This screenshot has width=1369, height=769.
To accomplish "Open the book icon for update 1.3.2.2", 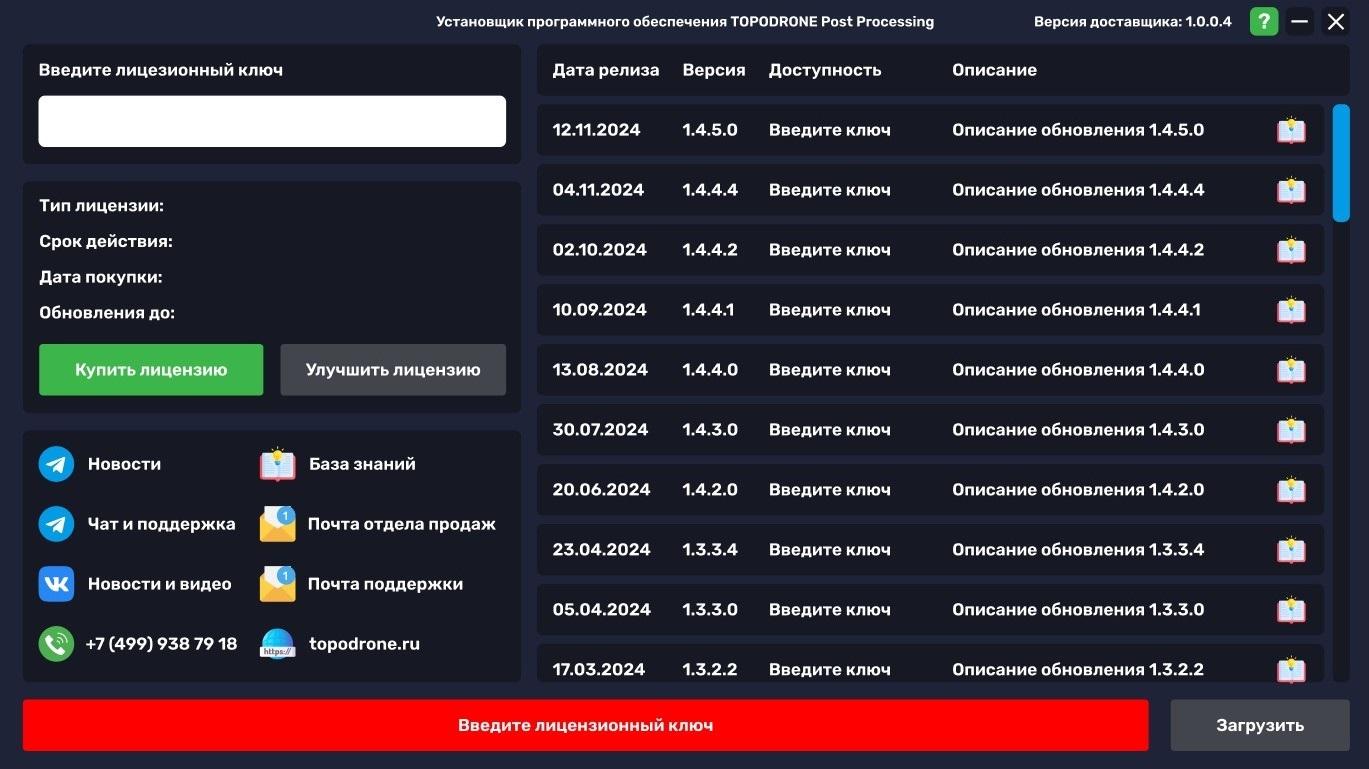I will [1291, 669].
